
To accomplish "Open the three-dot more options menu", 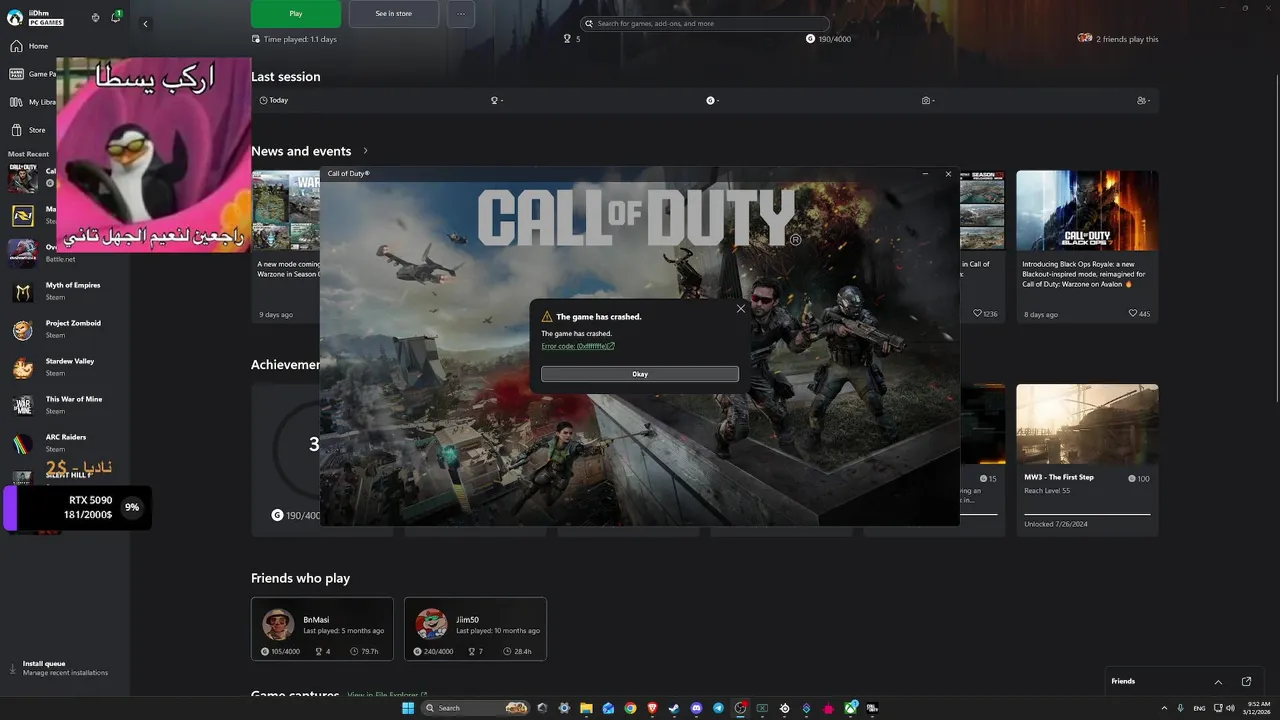I will [x=460, y=14].
